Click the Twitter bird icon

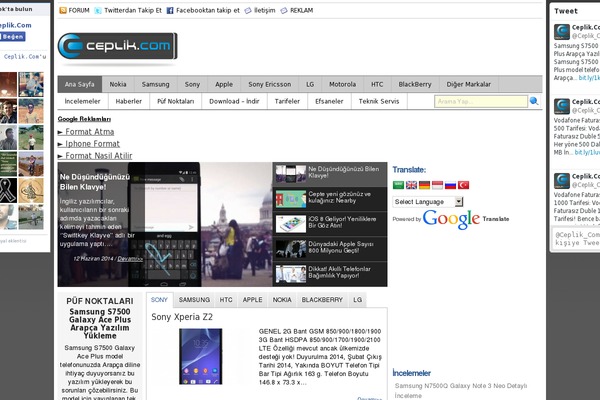tap(98, 10)
